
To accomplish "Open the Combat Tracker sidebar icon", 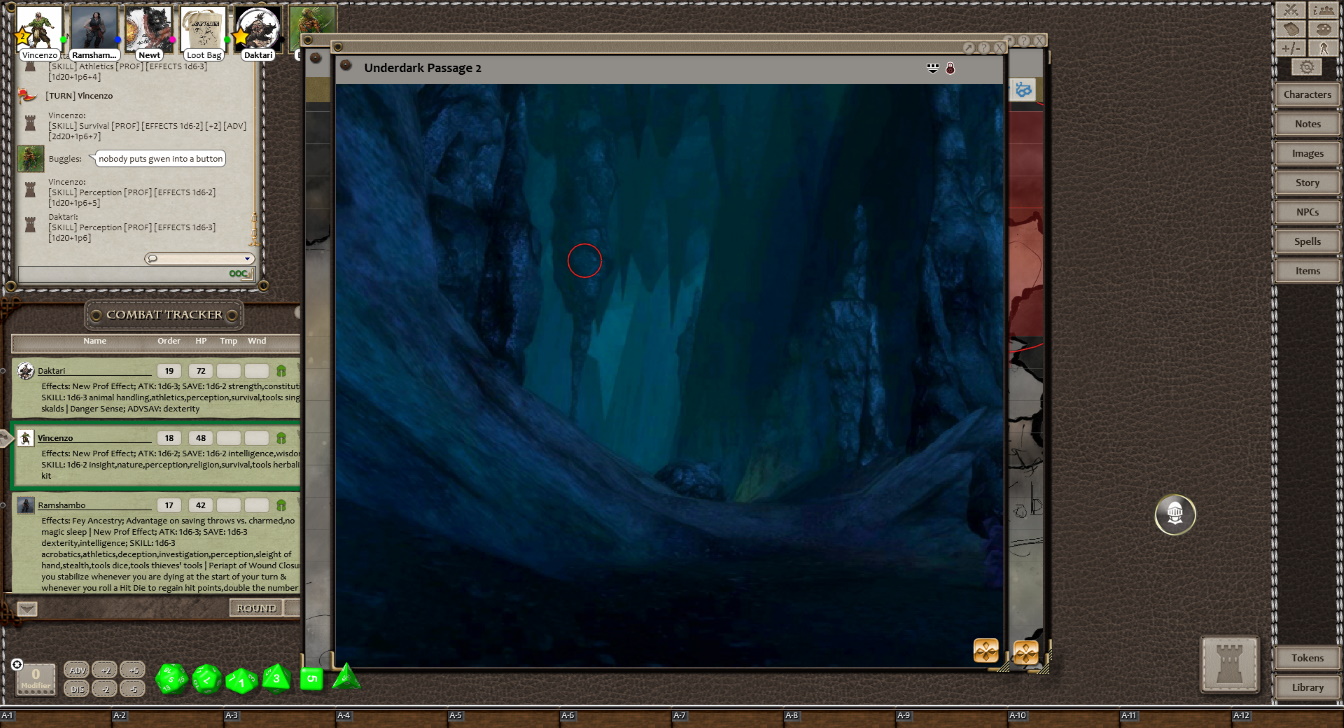I will [1291, 10].
